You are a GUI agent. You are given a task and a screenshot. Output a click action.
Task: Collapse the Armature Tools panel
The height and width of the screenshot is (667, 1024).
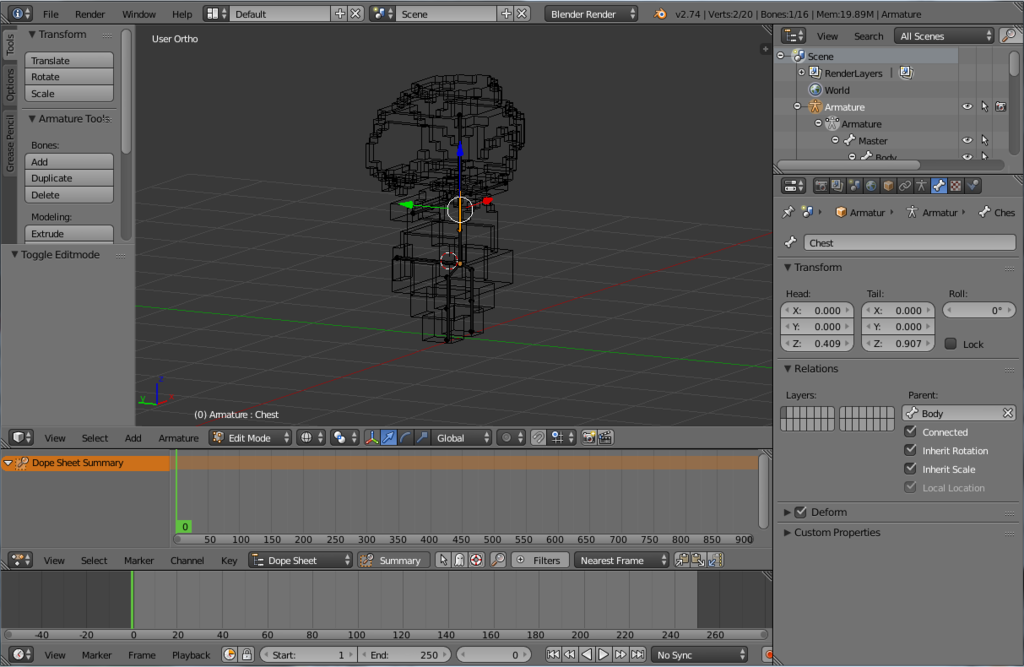[31, 119]
